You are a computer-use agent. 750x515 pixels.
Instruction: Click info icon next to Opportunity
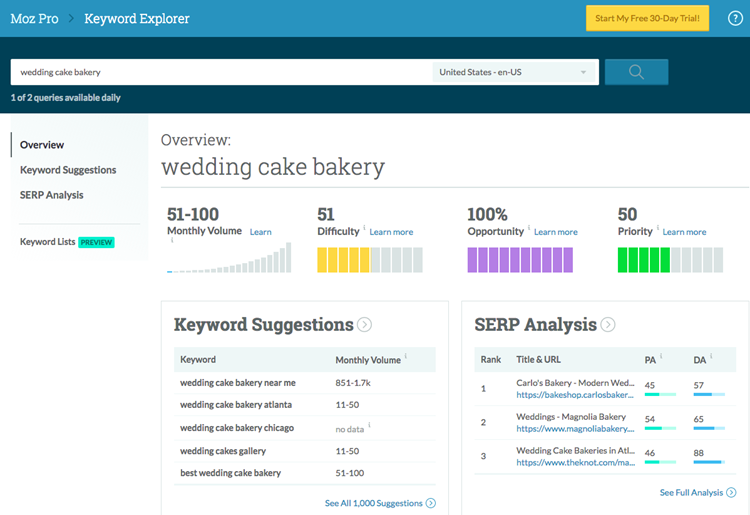point(529,227)
